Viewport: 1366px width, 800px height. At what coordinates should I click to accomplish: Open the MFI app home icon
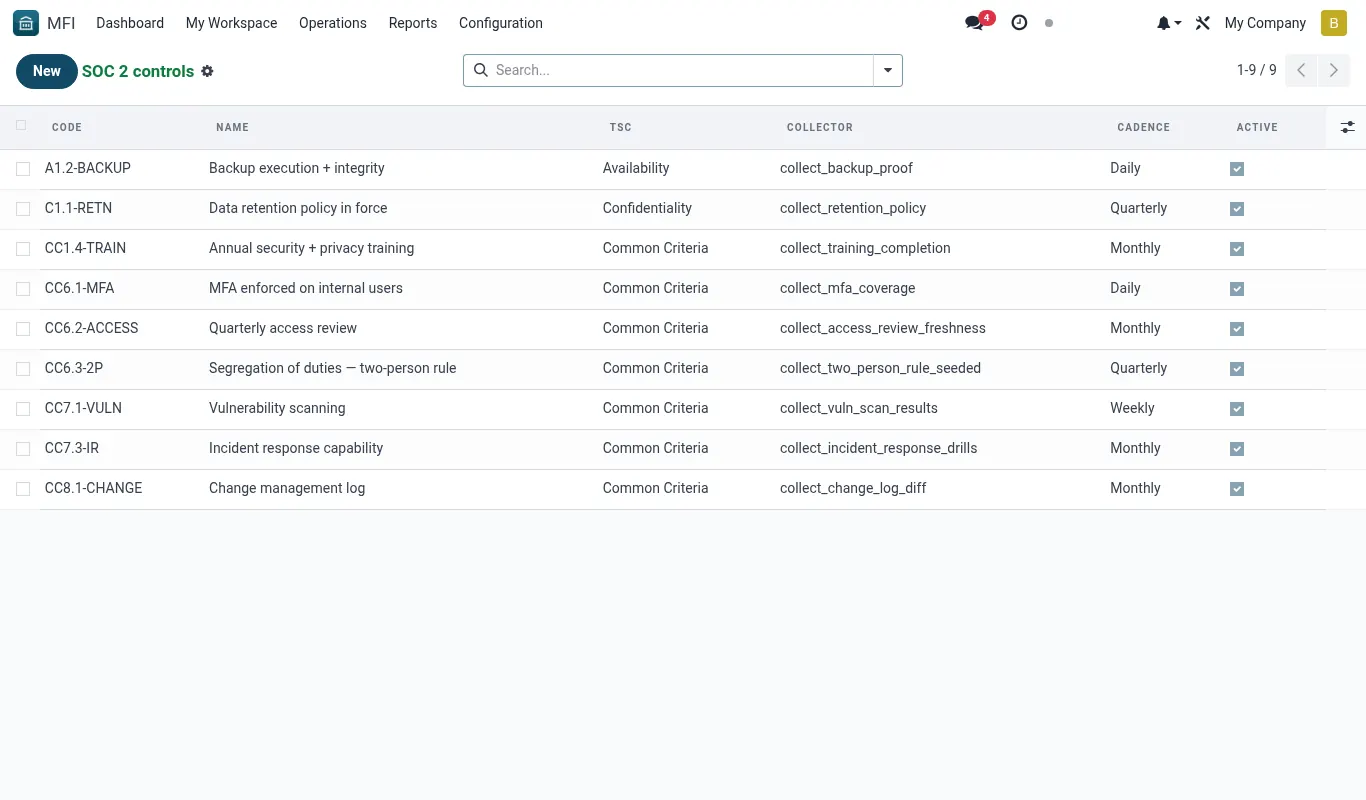click(26, 23)
